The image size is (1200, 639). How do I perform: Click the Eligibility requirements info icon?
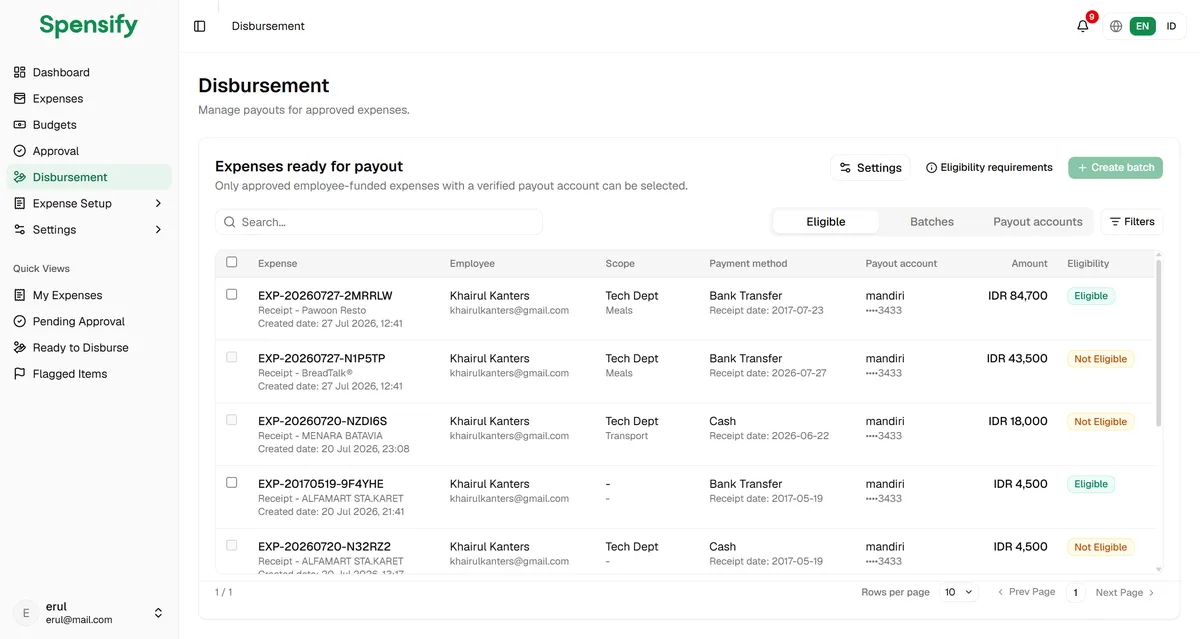pyautogui.click(x=931, y=168)
